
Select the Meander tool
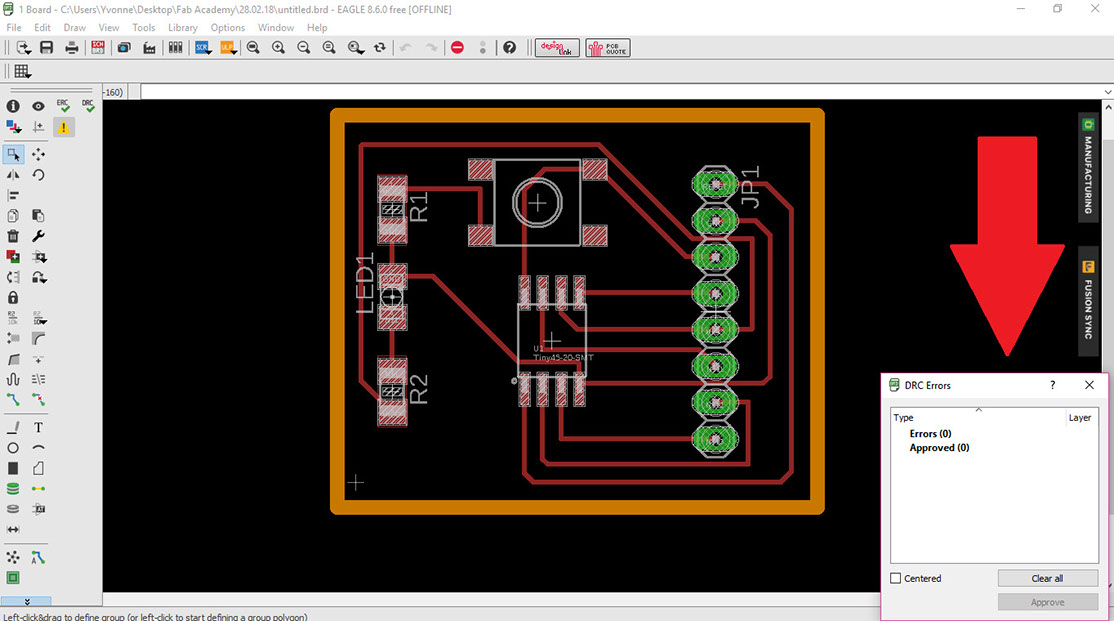(13, 379)
